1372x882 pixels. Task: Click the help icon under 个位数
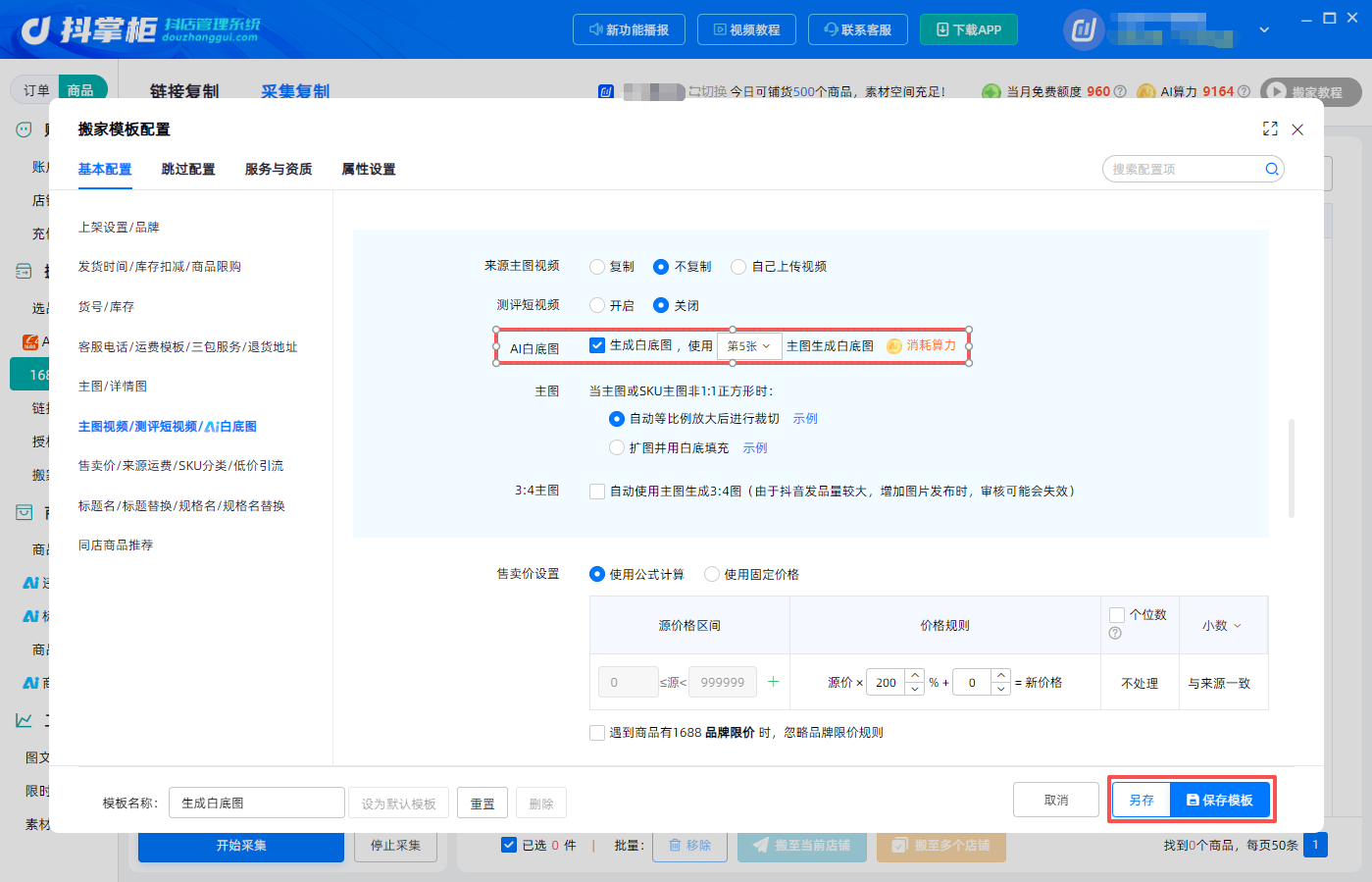(1115, 634)
